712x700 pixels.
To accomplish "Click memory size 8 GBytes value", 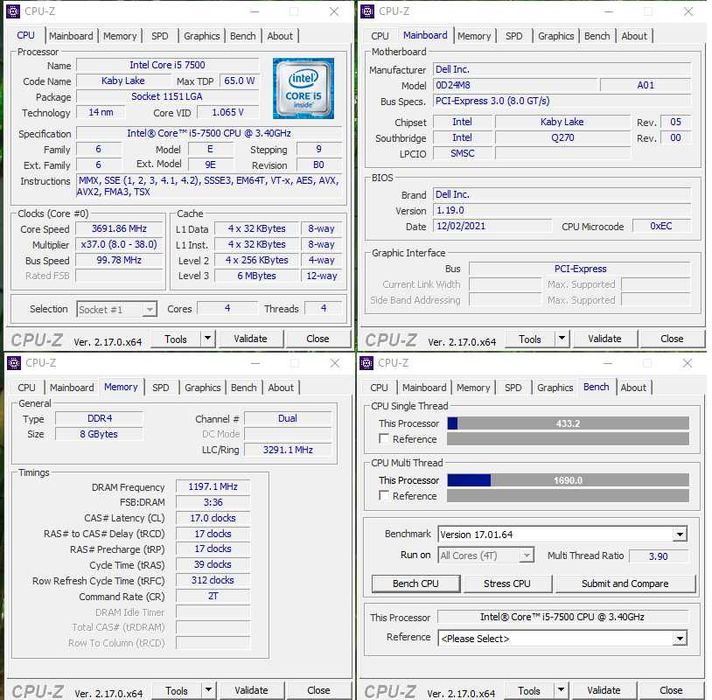I will point(99,434).
